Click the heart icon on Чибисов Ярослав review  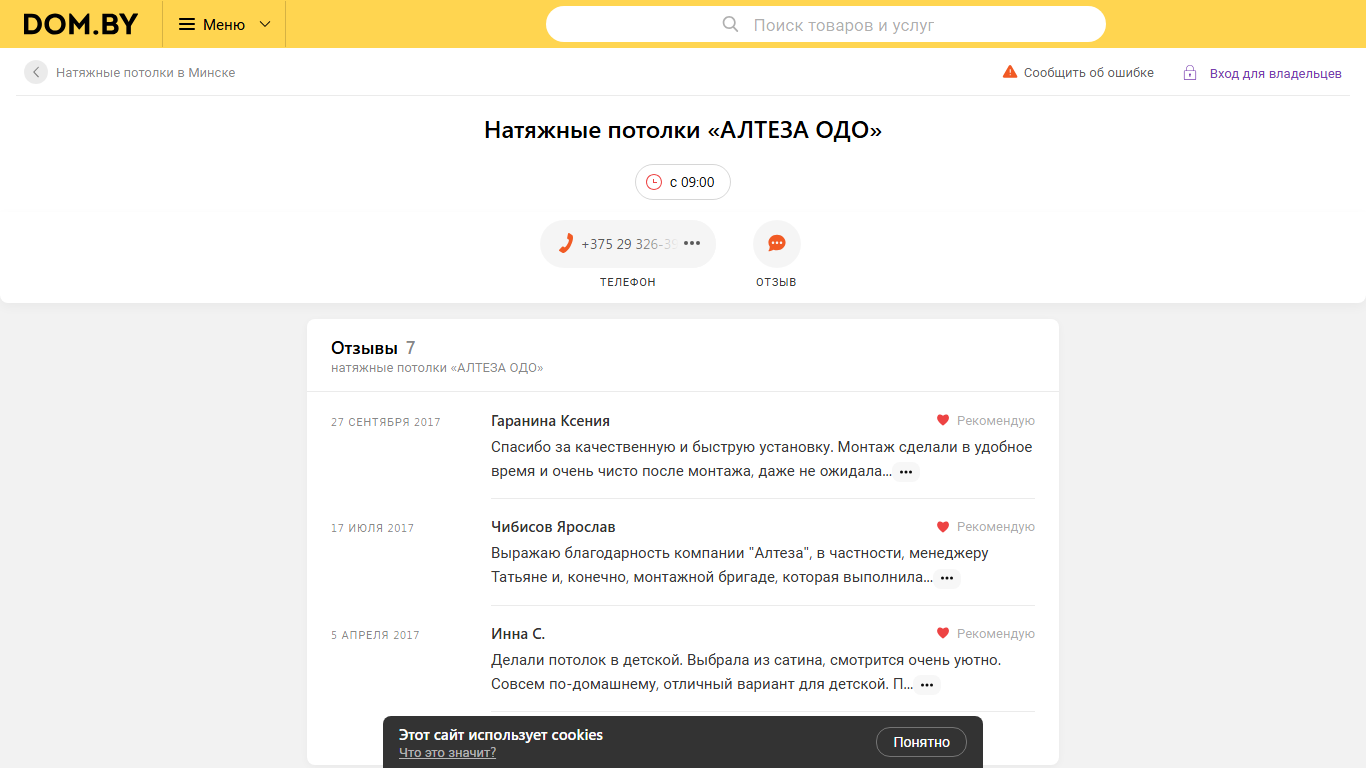coord(943,527)
